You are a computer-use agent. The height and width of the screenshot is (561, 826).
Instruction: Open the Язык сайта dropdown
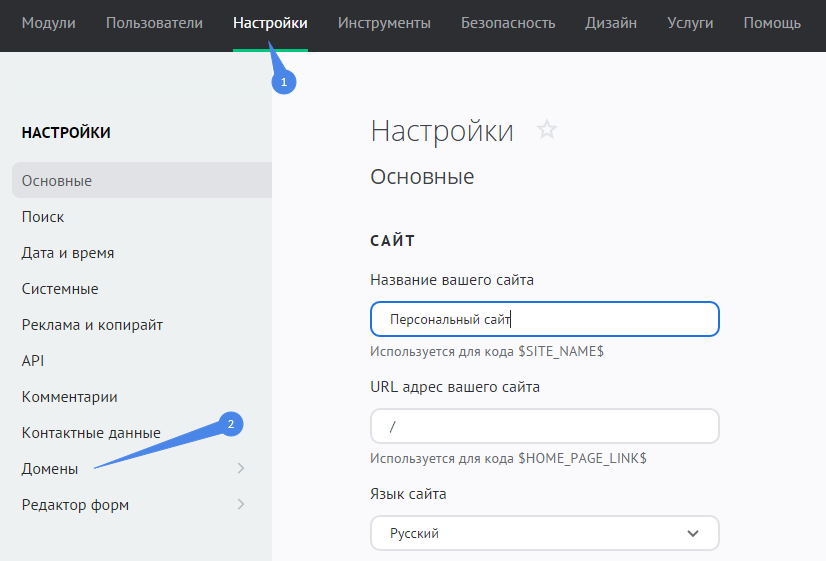click(544, 533)
